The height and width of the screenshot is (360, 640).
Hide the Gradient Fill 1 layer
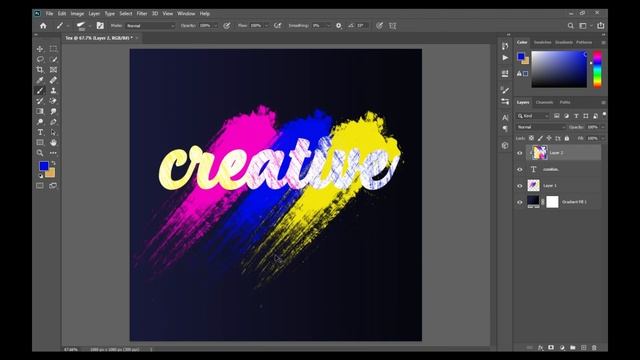520,202
